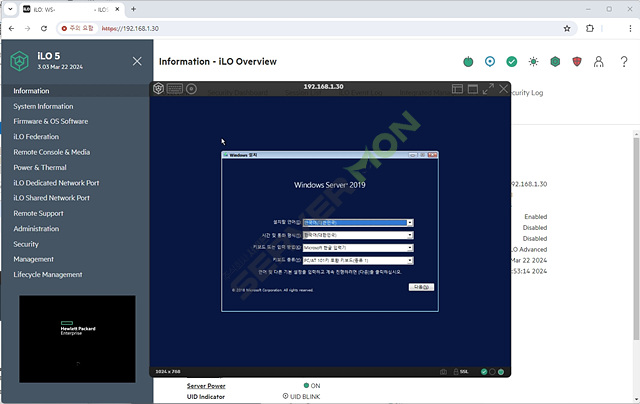The width and height of the screenshot is (640, 404).
Task: Expand remote console to full screen
Action: [488, 89]
